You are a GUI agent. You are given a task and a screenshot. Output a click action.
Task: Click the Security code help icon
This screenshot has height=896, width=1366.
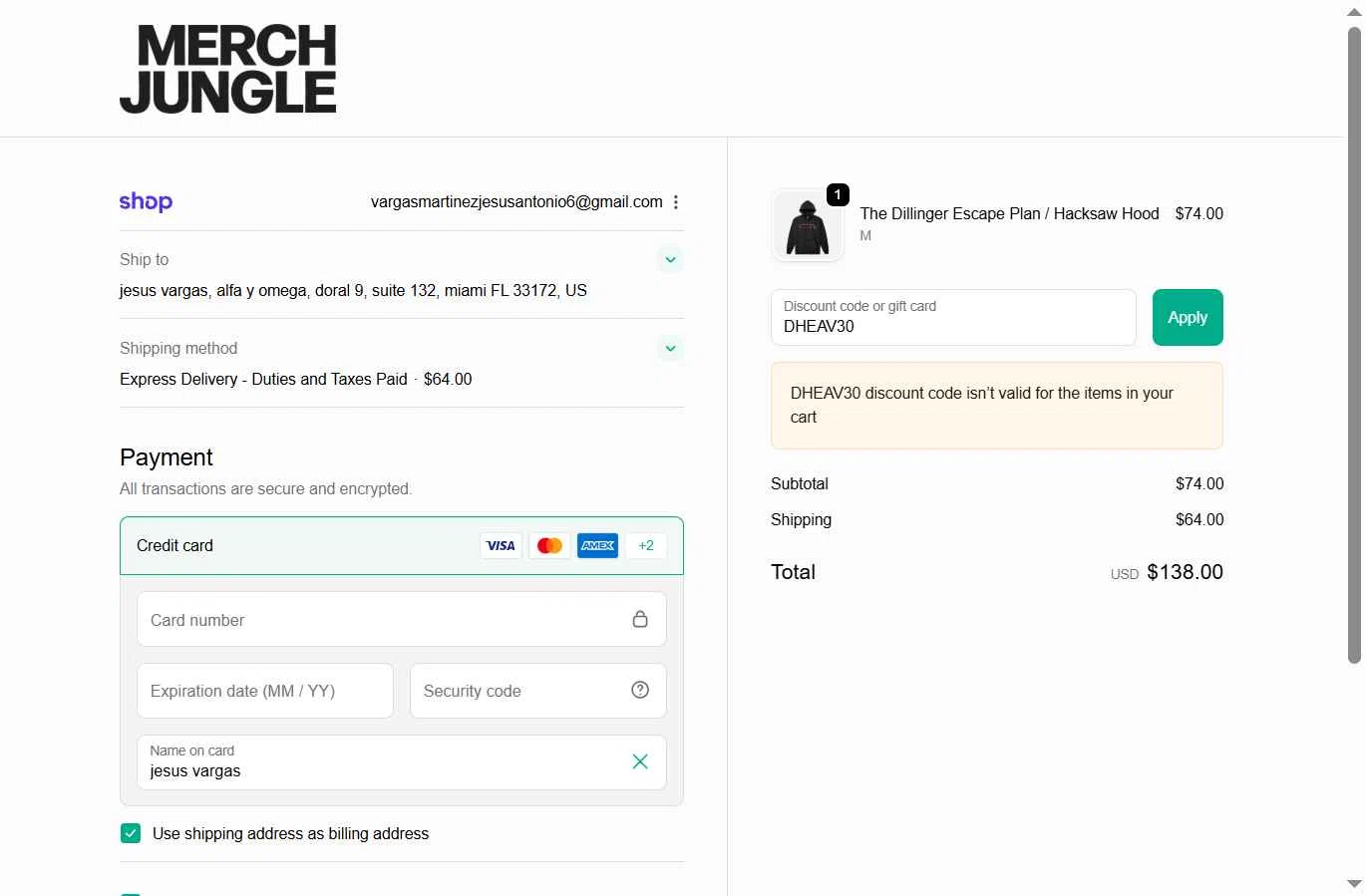coord(640,690)
